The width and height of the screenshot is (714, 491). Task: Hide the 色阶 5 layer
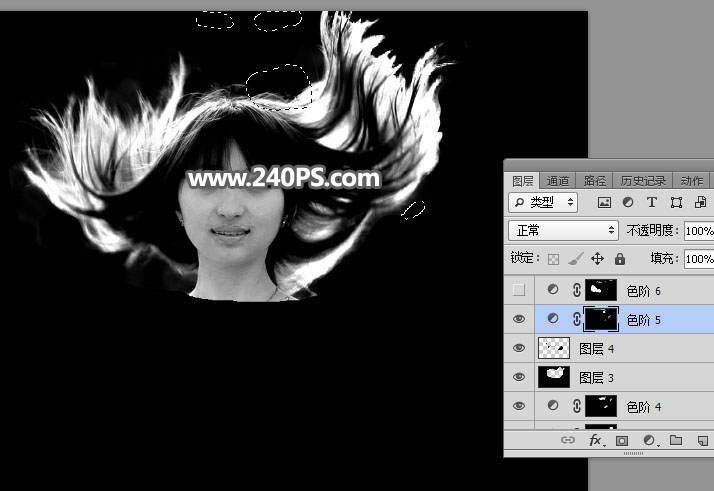click(518, 319)
